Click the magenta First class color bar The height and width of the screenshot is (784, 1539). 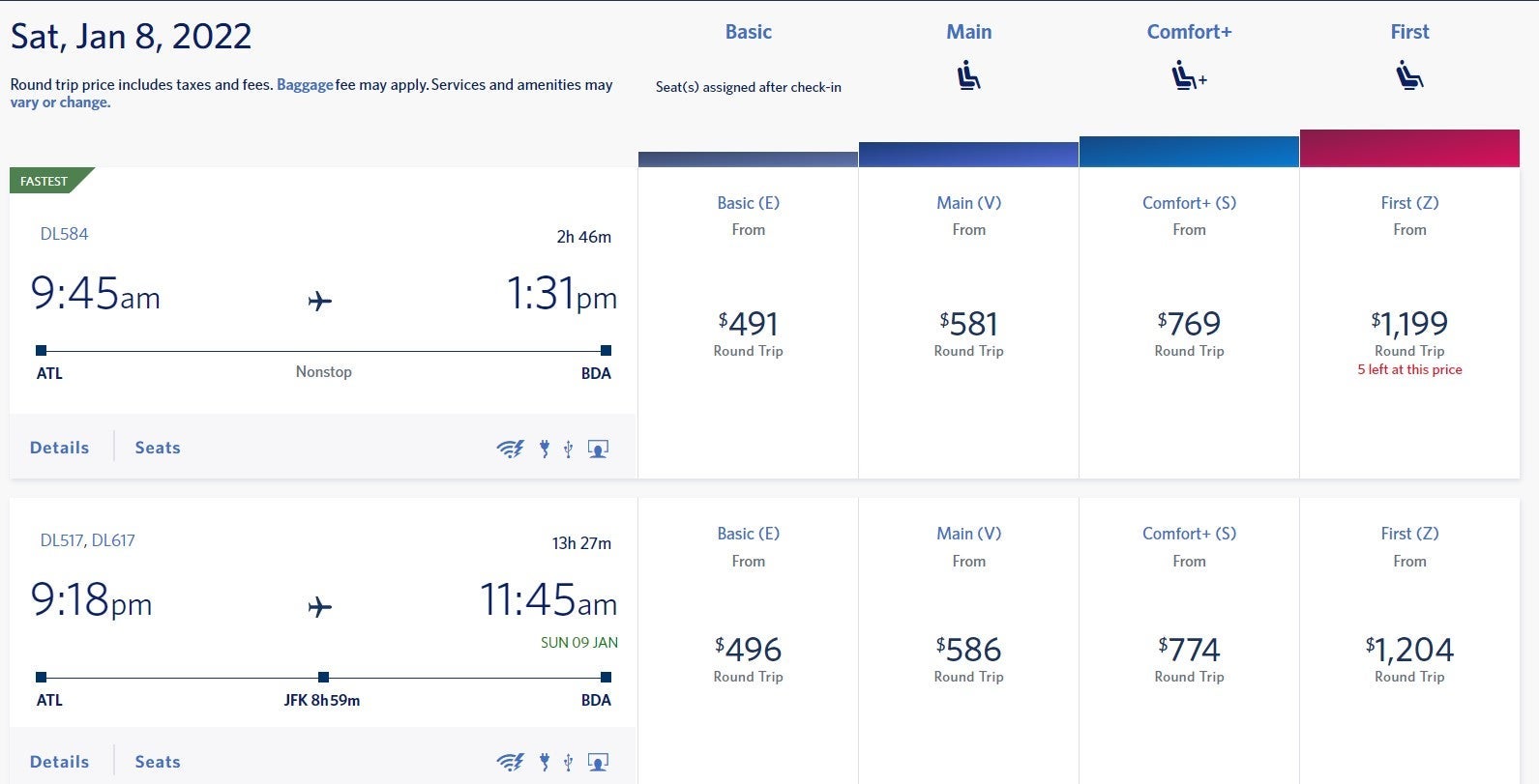(x=1409, y=149)
